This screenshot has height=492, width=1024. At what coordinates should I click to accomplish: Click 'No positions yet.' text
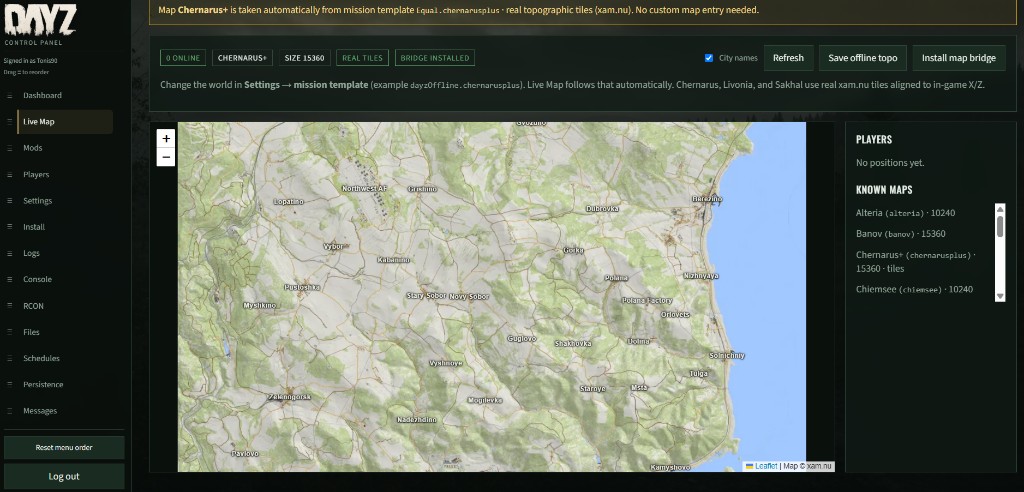point(890,163)
